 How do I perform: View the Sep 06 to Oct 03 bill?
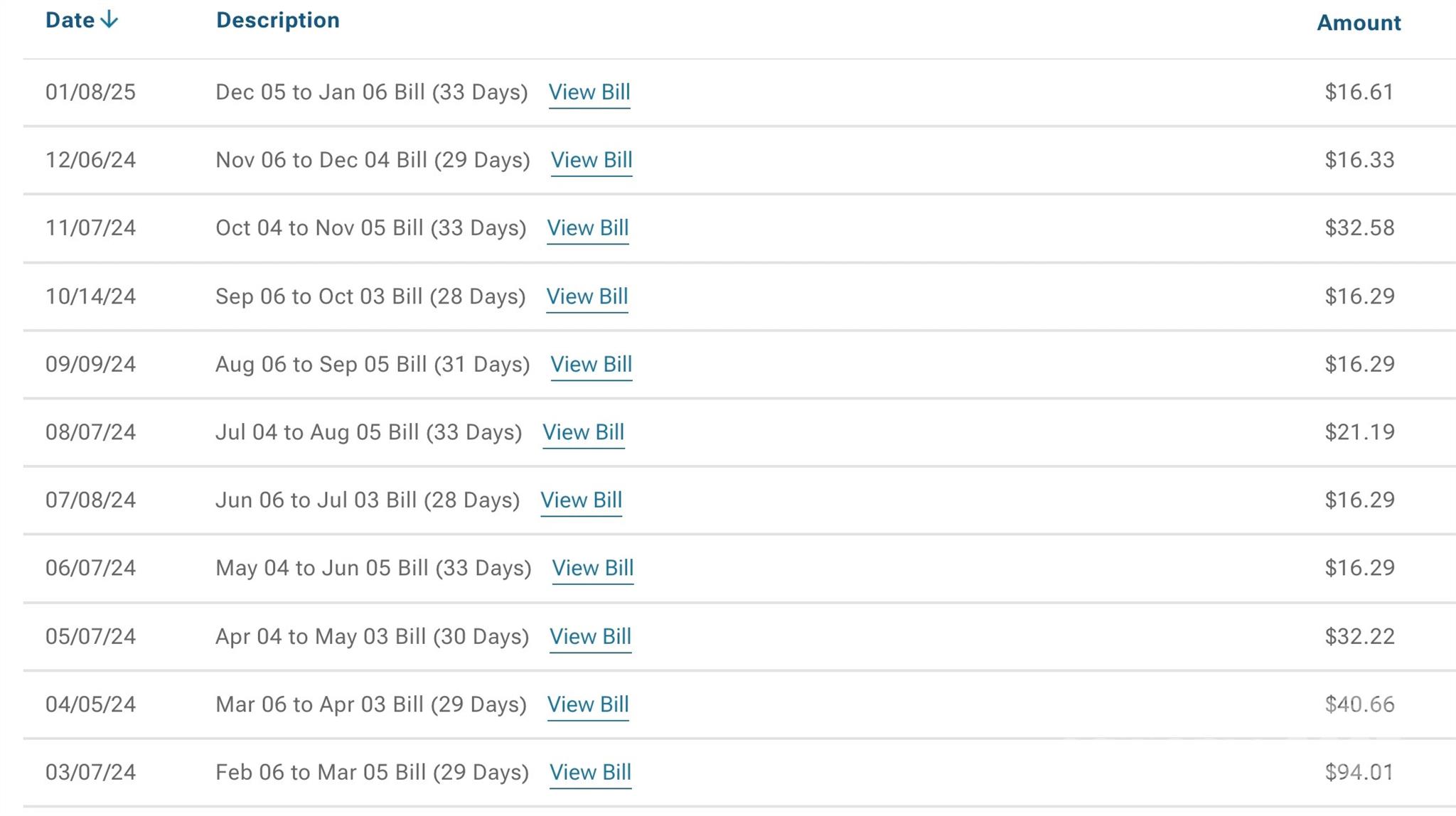587,296
